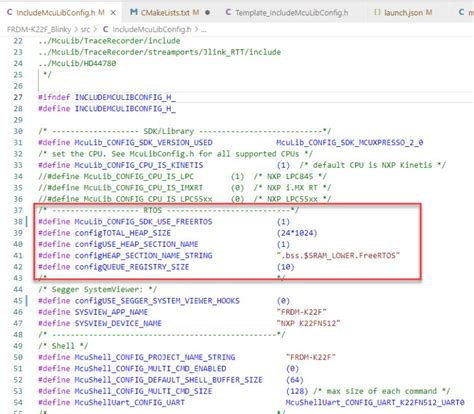Click line number 27 in the gutter
The width and height of the screenshot is (474, 414).
click(18, 97)
